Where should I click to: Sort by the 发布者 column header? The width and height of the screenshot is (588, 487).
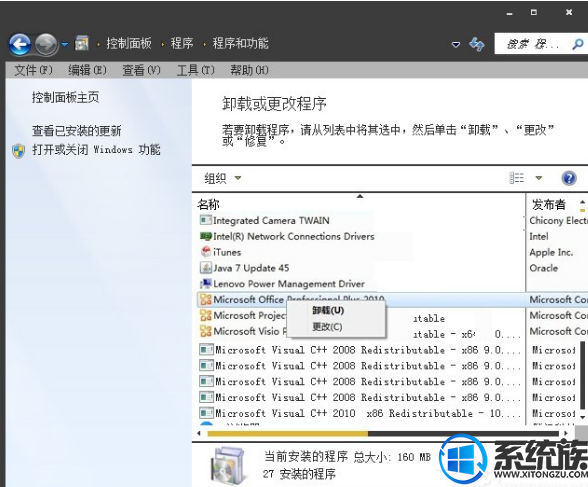[549, 205]
